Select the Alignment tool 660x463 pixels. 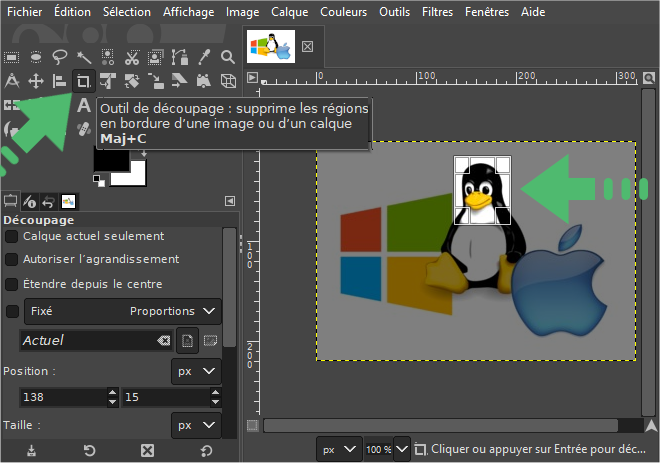click(60, 81)
